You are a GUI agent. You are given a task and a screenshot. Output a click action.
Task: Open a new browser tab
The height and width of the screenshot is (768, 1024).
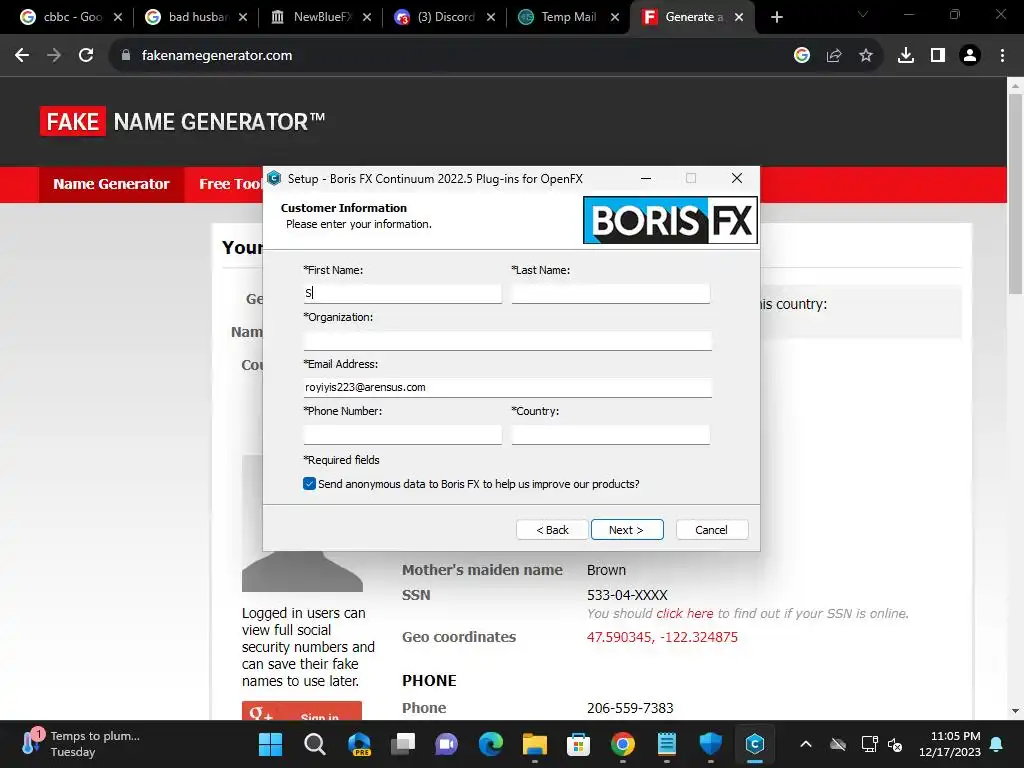point(776,17)
